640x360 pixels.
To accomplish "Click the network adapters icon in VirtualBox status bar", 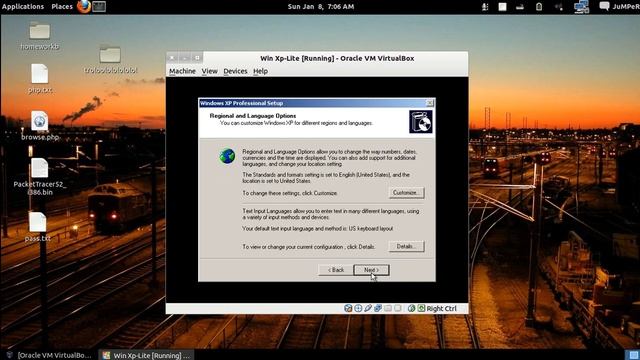I will coord(378,308).
